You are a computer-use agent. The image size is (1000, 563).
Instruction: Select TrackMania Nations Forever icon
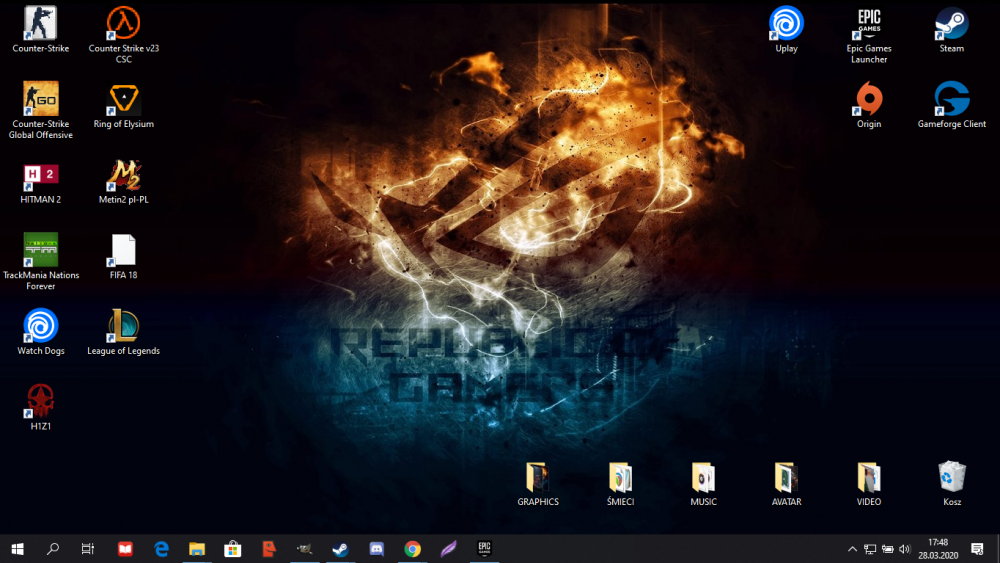pos(41,261)
